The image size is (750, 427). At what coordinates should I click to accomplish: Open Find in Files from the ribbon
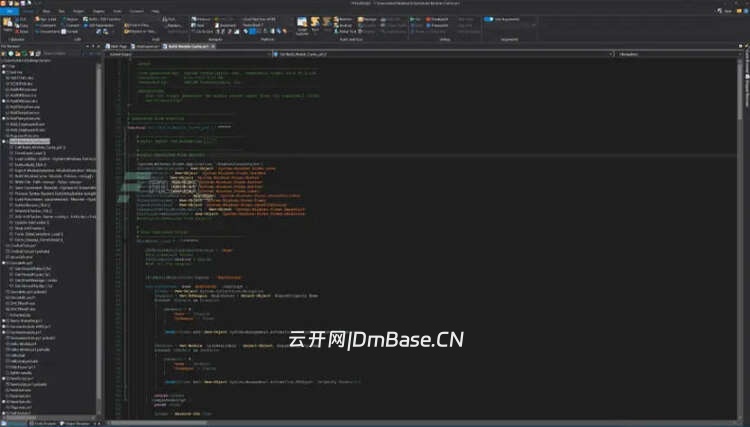(137, 25)
